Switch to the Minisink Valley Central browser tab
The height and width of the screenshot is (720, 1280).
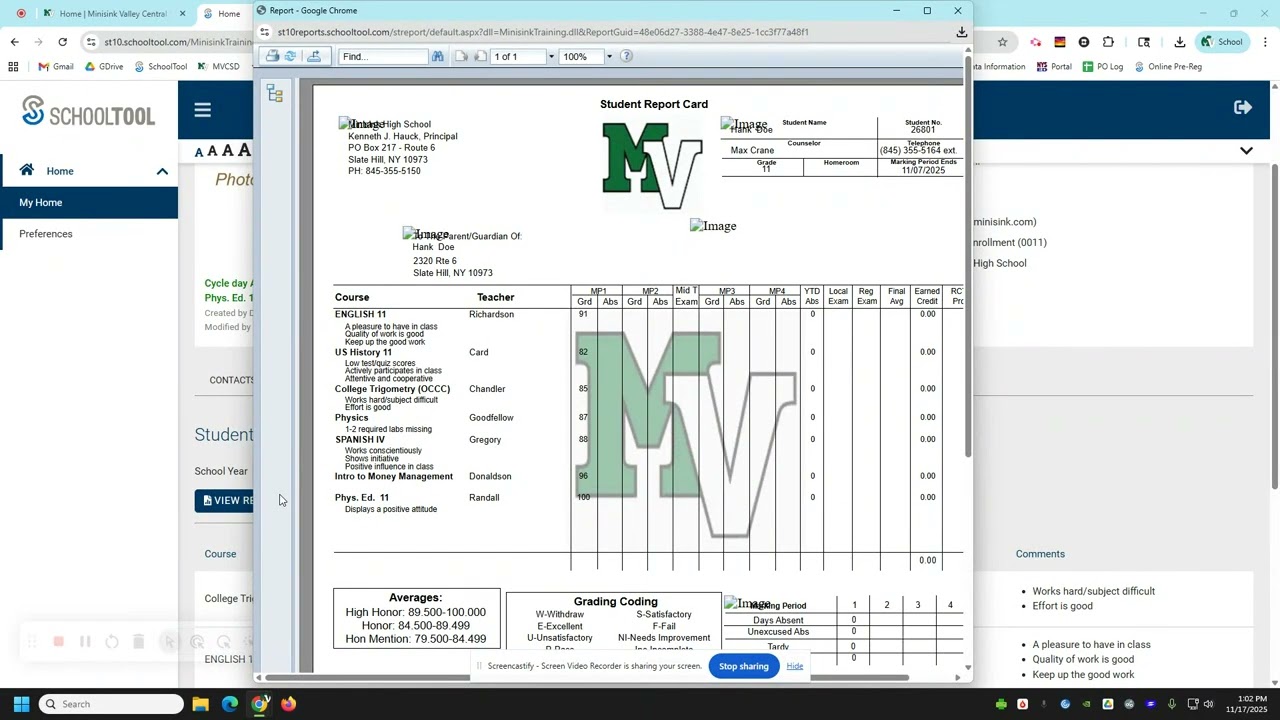point(112,14)
